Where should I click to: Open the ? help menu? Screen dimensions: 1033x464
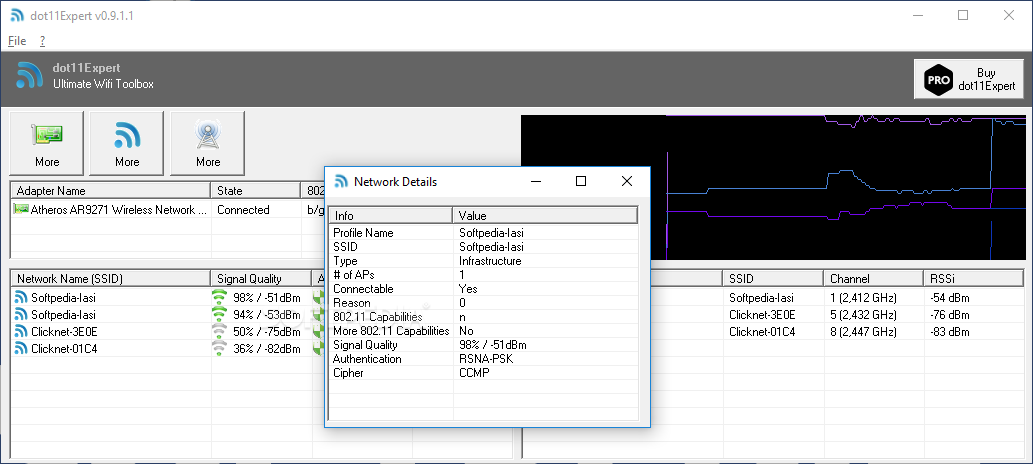coord(42,41)
